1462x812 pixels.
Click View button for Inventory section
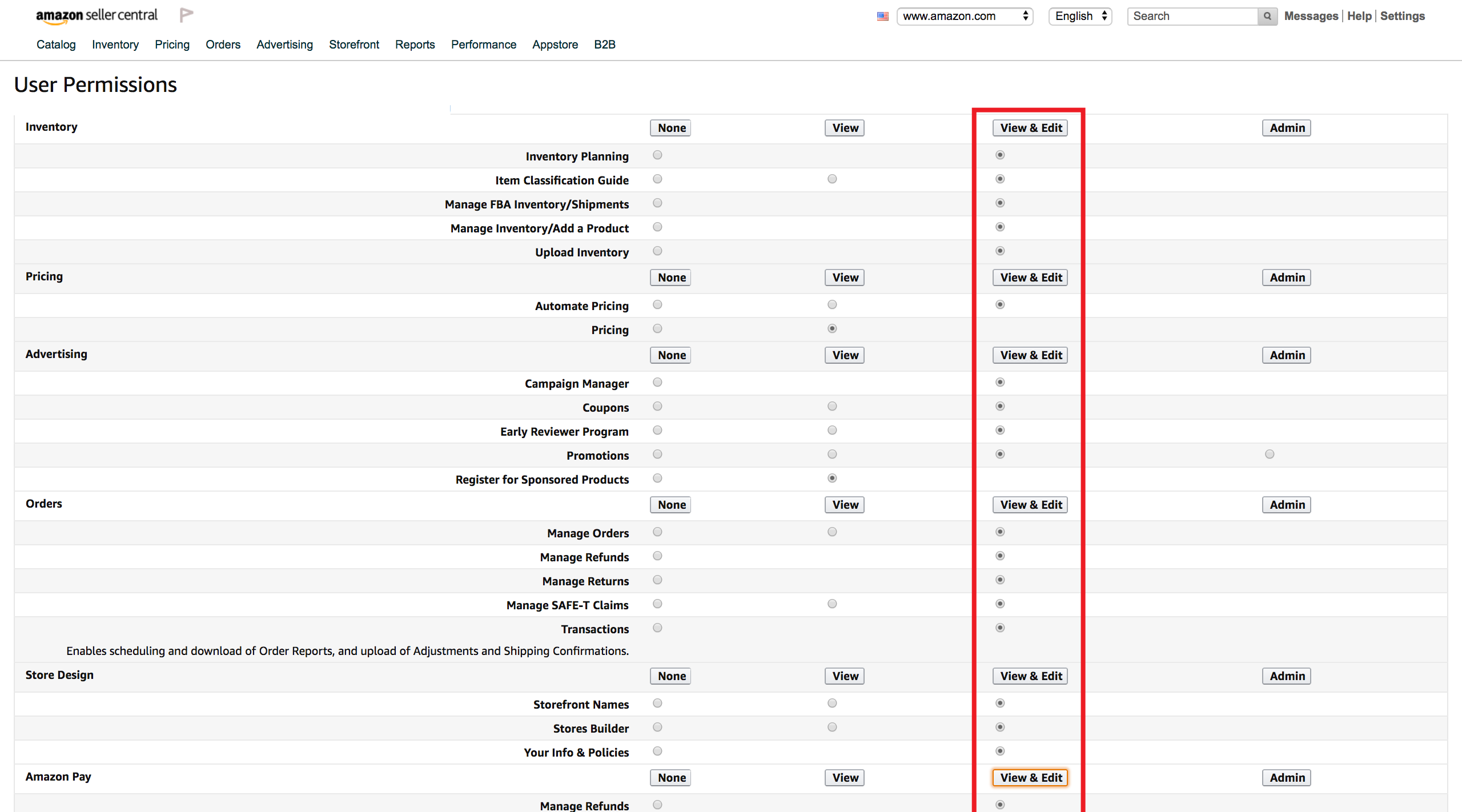click(x=845, y=128)
